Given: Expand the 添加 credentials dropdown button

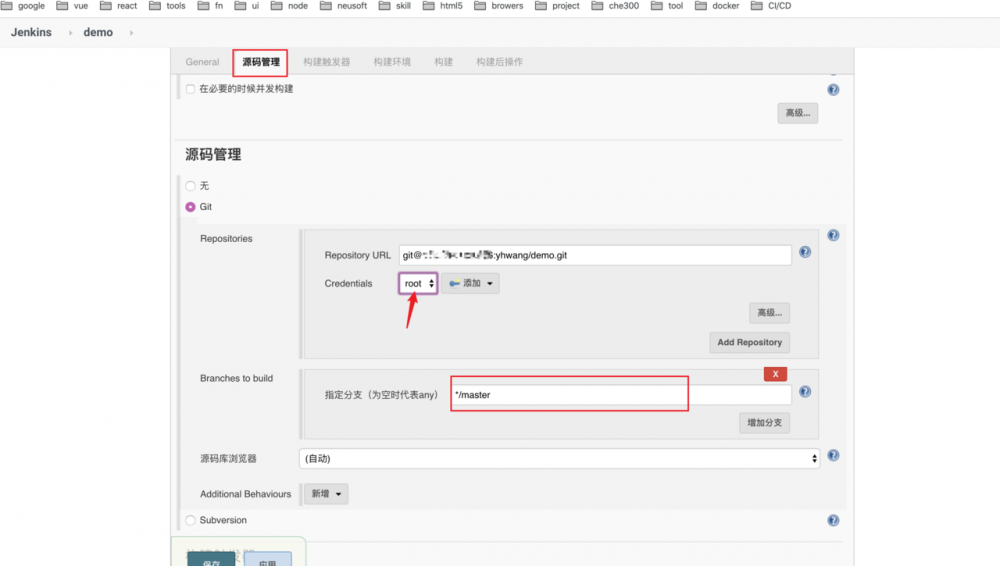Looking at the screenshot, I should coord(470,283).
